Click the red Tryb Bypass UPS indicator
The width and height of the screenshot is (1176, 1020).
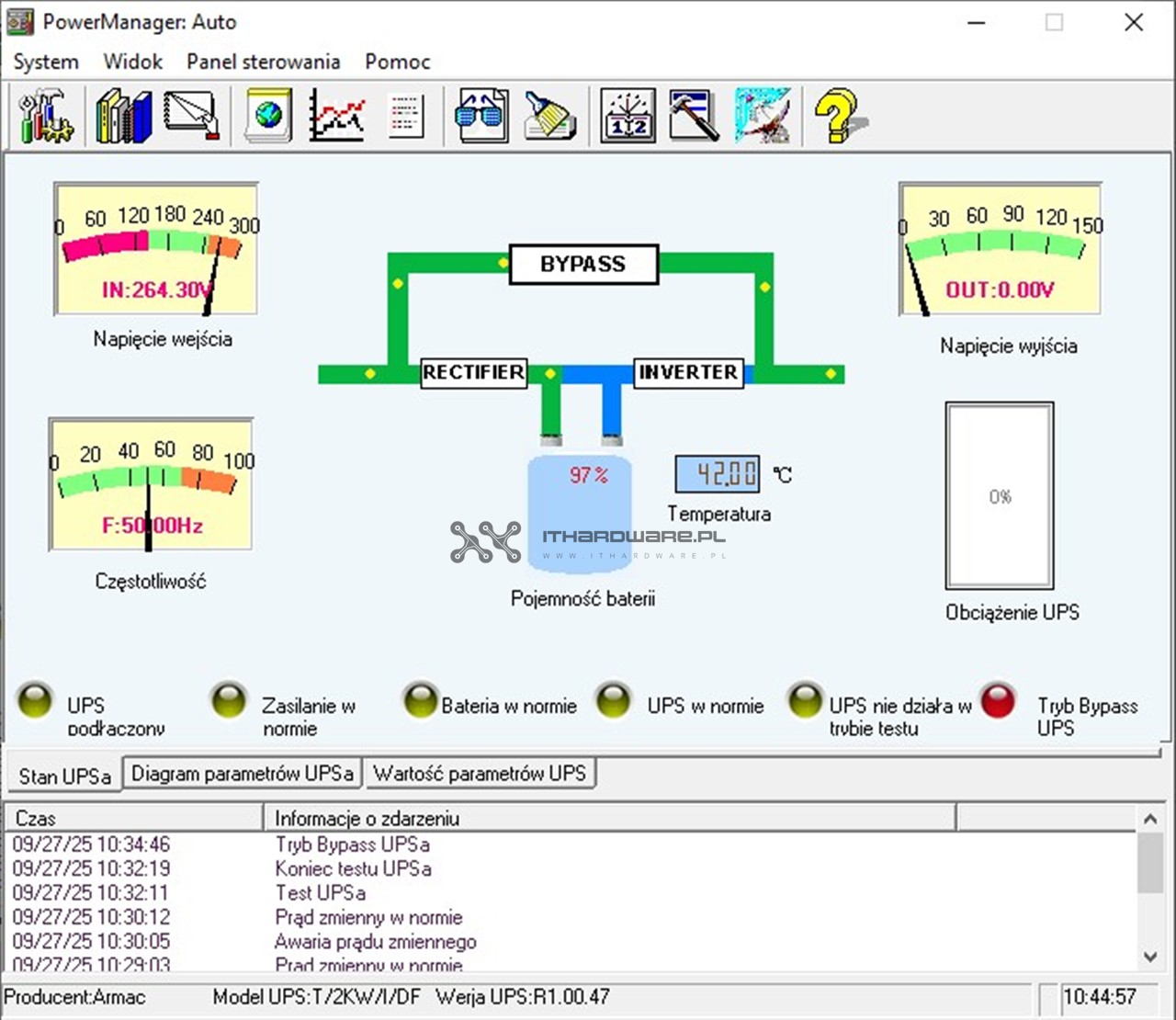point(998,701)
